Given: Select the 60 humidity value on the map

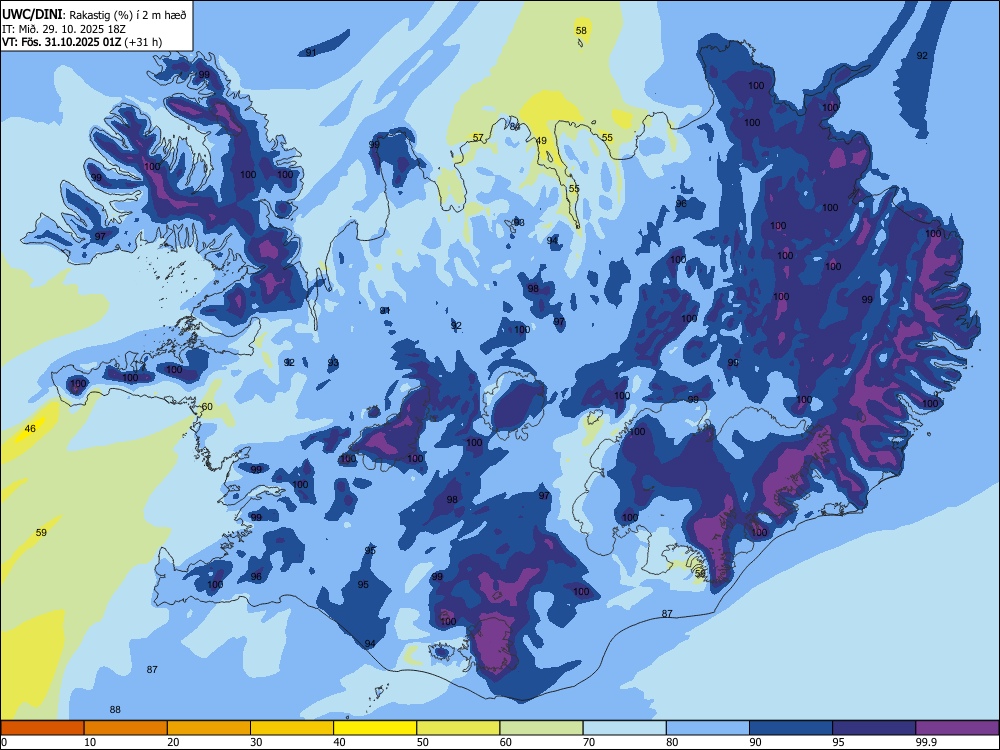Looking at the screenshot, I should (x=207, y=407).
